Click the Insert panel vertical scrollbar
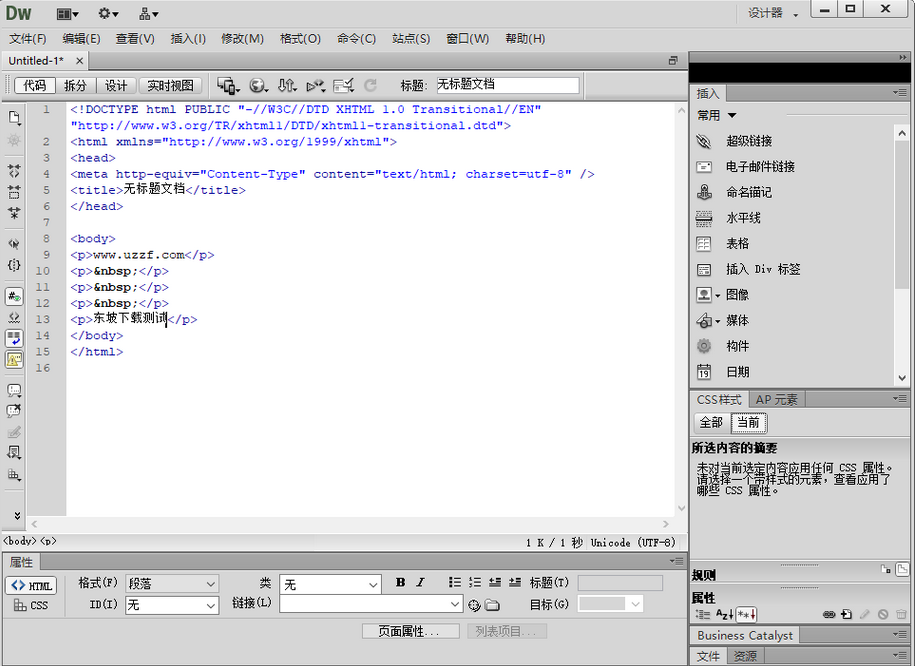 (902, 255)
